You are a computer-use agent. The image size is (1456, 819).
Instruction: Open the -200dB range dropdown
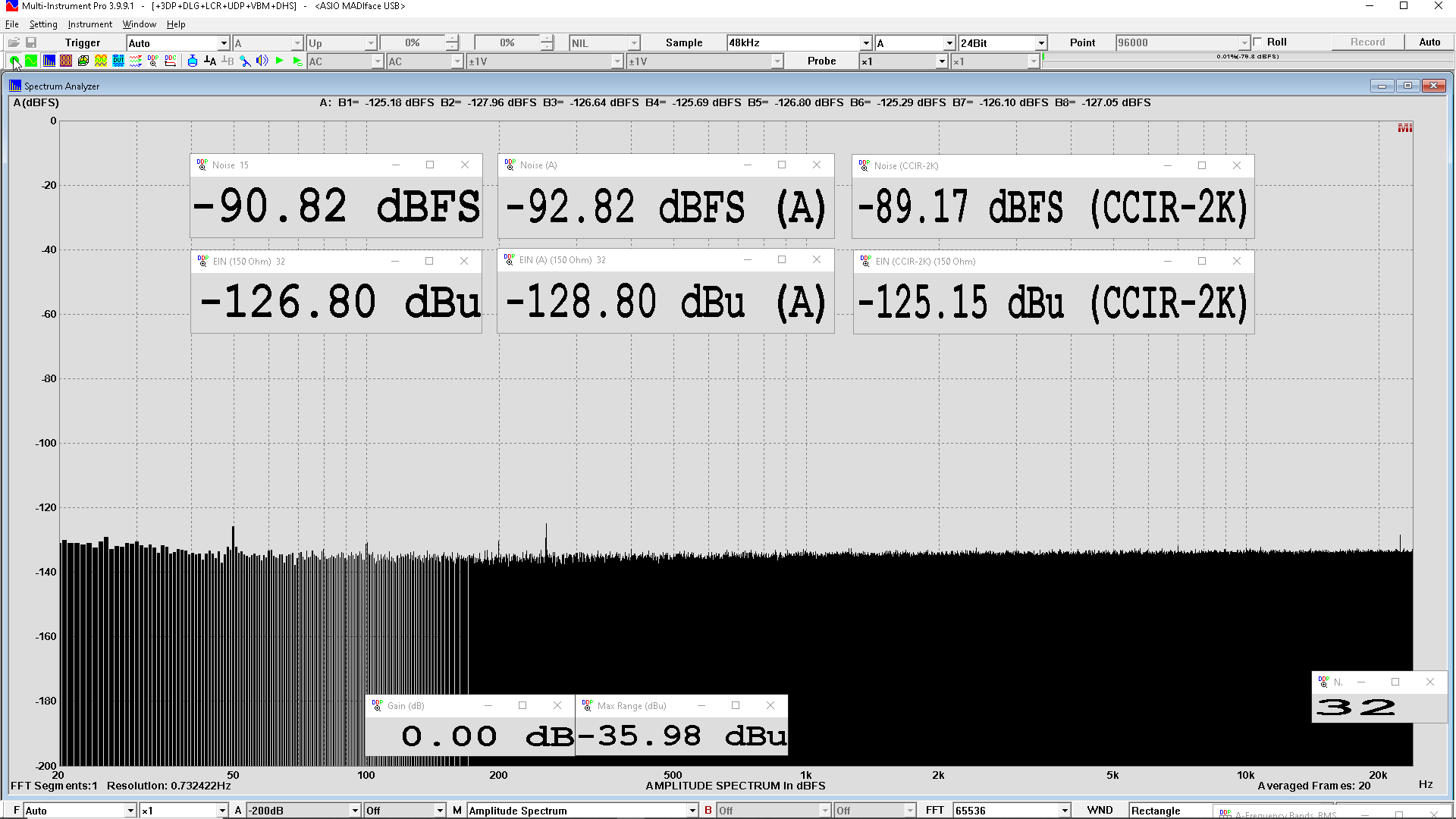point(354,811)
